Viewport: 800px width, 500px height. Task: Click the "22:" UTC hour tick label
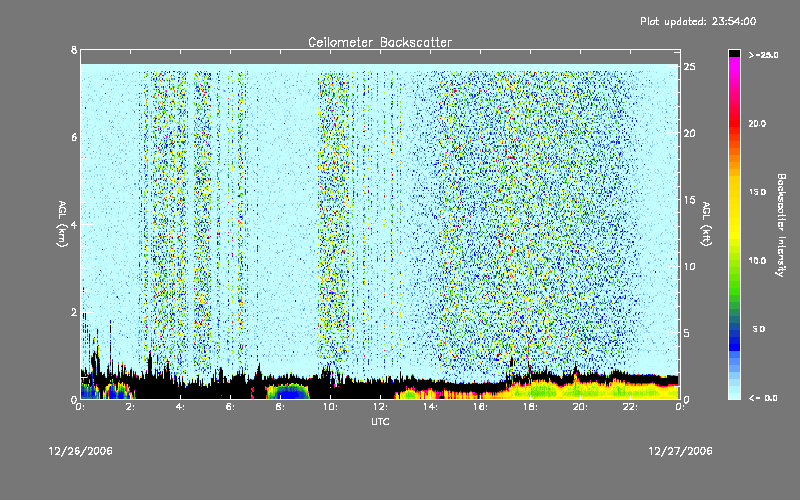(x=630, y=407)
